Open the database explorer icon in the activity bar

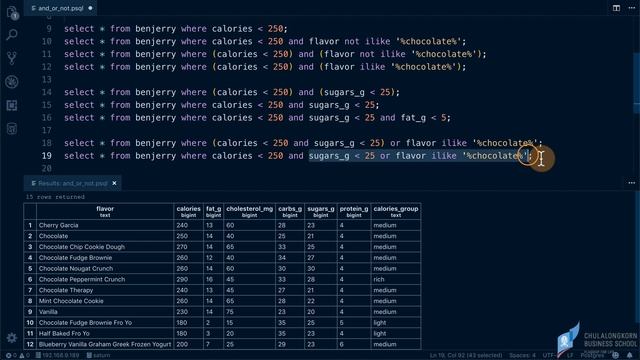click(12, 129)
